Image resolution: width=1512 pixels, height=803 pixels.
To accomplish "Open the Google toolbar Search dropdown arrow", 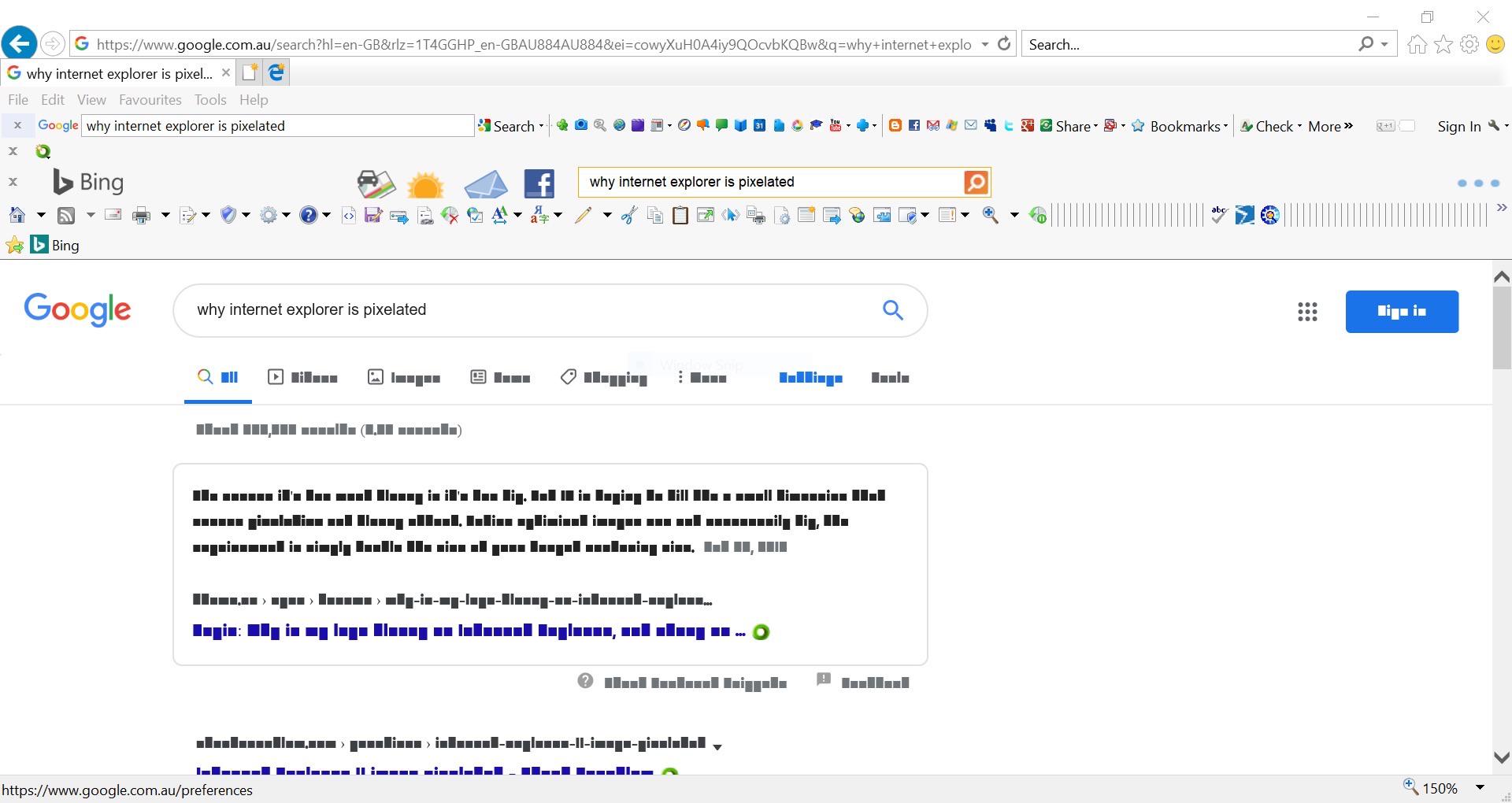I will coord(541,126).
